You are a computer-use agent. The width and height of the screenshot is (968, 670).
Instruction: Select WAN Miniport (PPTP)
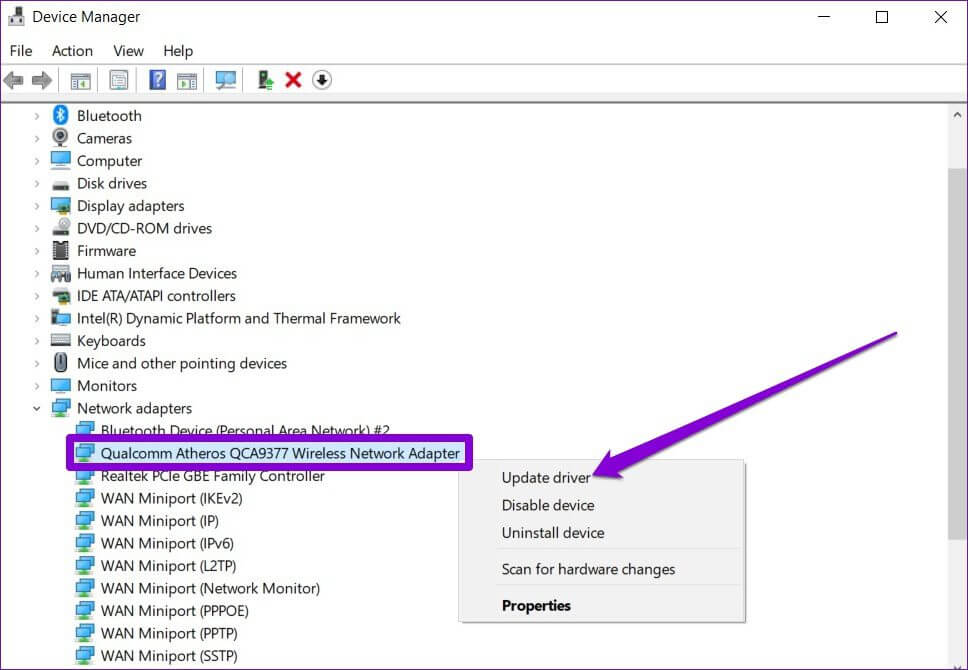[169, 634]
